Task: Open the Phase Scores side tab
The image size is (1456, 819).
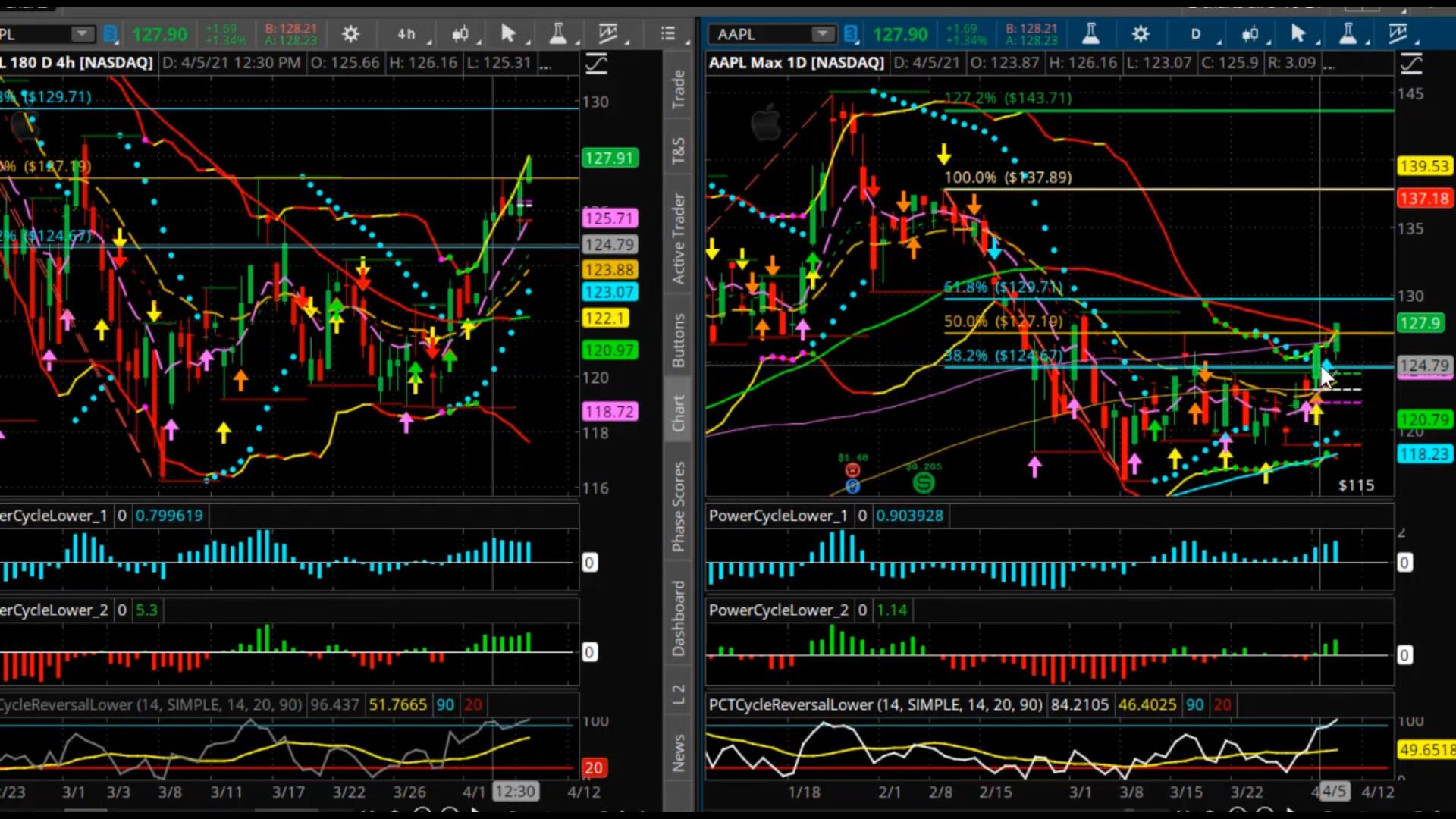Action: pyautogui.click(x=678, y=506)
